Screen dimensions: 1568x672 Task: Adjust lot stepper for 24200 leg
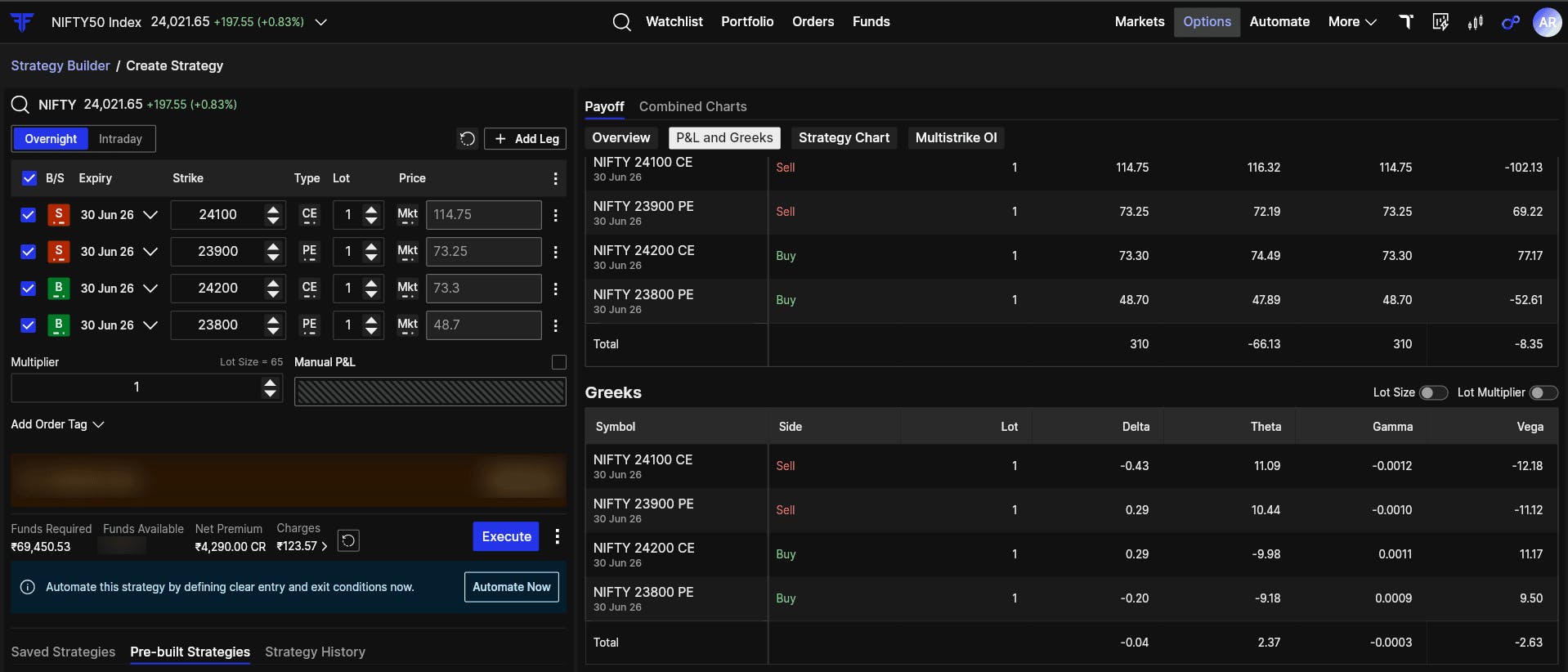[371, 289]
